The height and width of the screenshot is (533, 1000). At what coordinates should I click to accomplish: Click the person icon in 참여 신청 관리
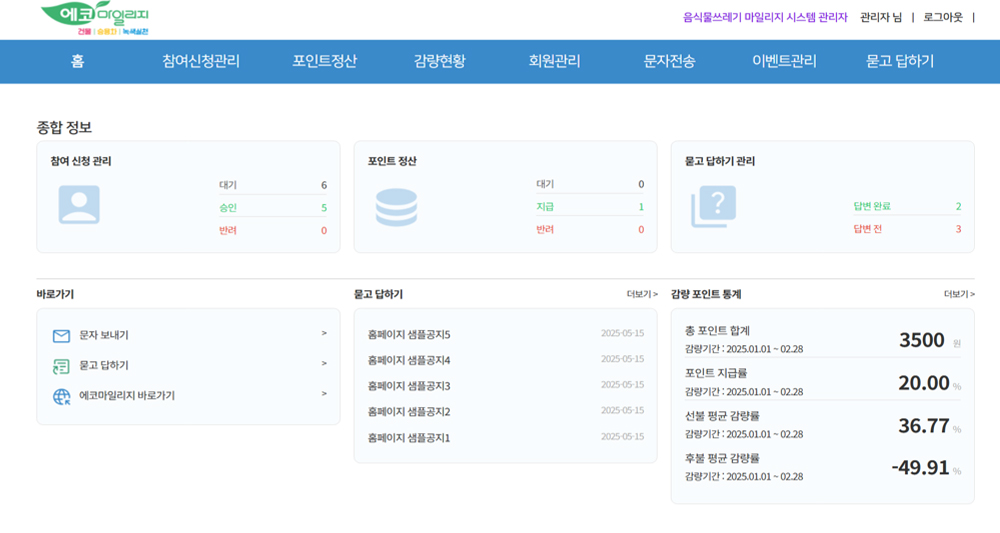click(x=79, y=205)
